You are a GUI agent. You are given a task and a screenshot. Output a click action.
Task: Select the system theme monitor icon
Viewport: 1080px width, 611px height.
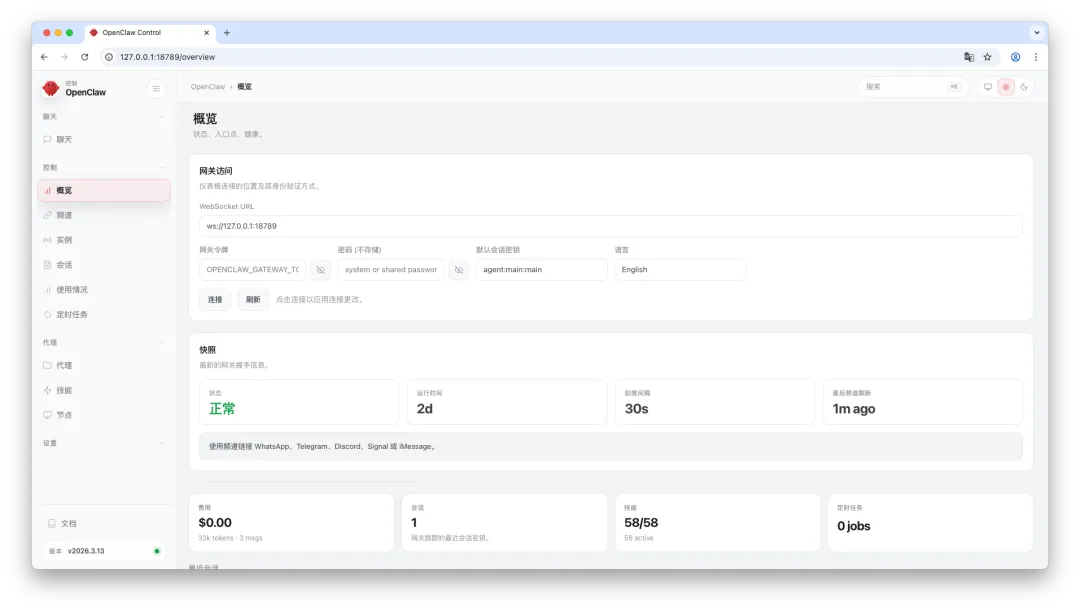988,87
